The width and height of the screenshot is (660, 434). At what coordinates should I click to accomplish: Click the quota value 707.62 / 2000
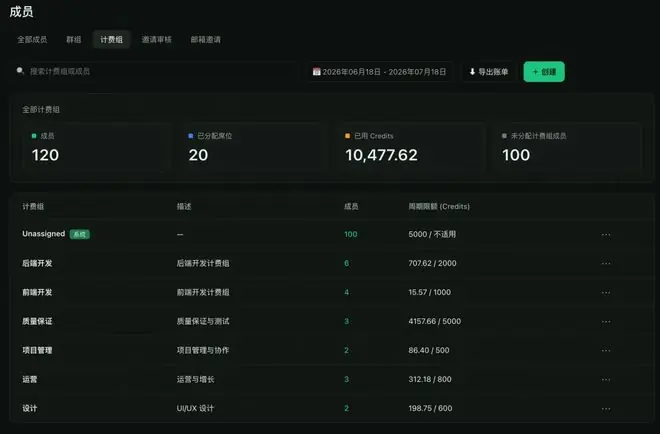[432, 264]
